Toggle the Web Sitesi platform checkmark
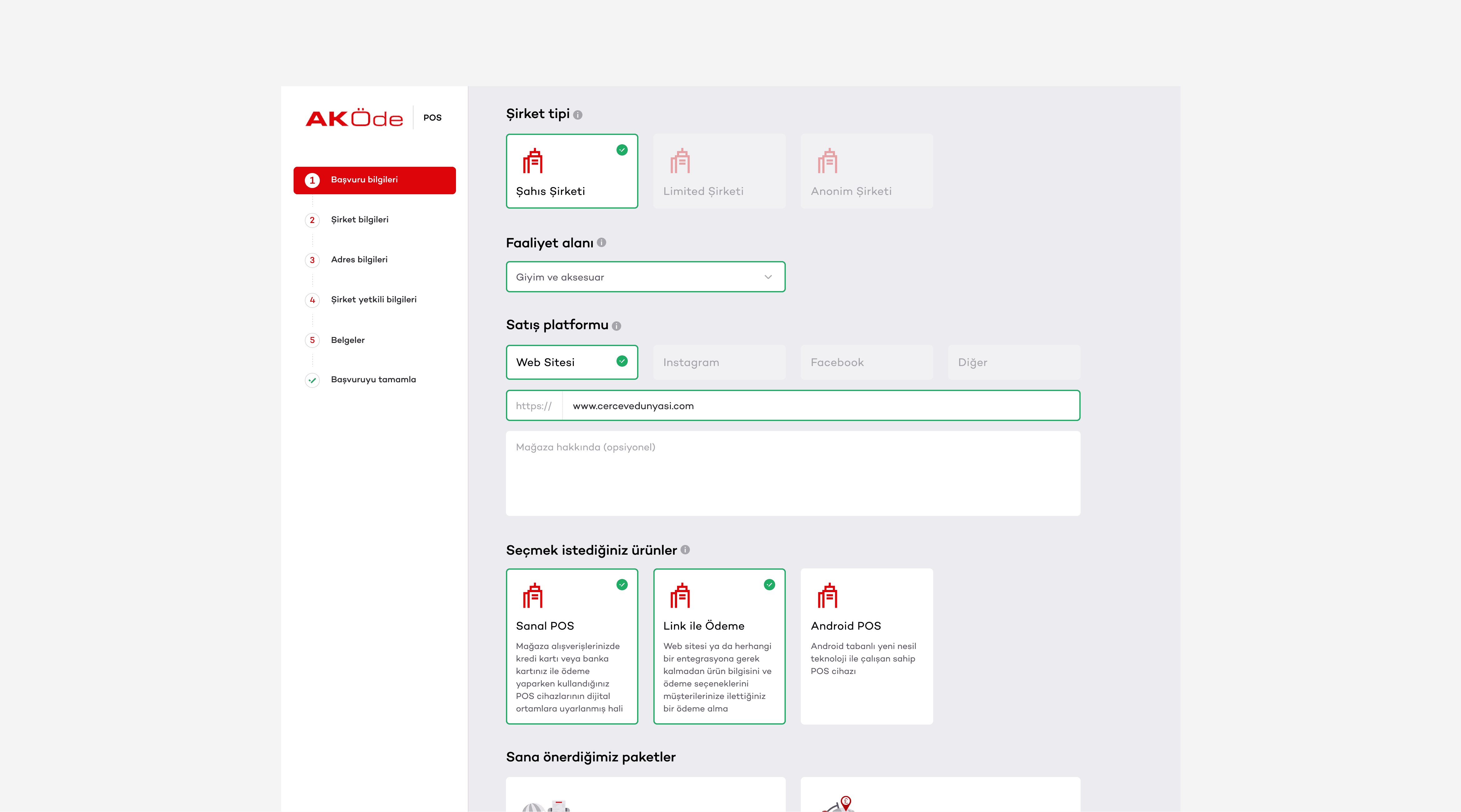1461x812 pixels. click(x=622, y=361)
